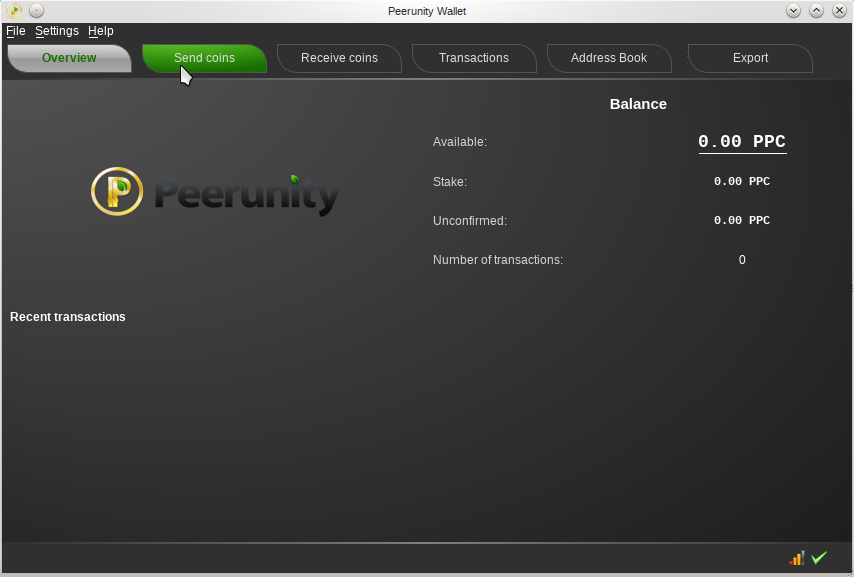The height and width of the screenshot is (577, 854).
Task: Click the round pin button in the title bar
Action: pos(36,10)
